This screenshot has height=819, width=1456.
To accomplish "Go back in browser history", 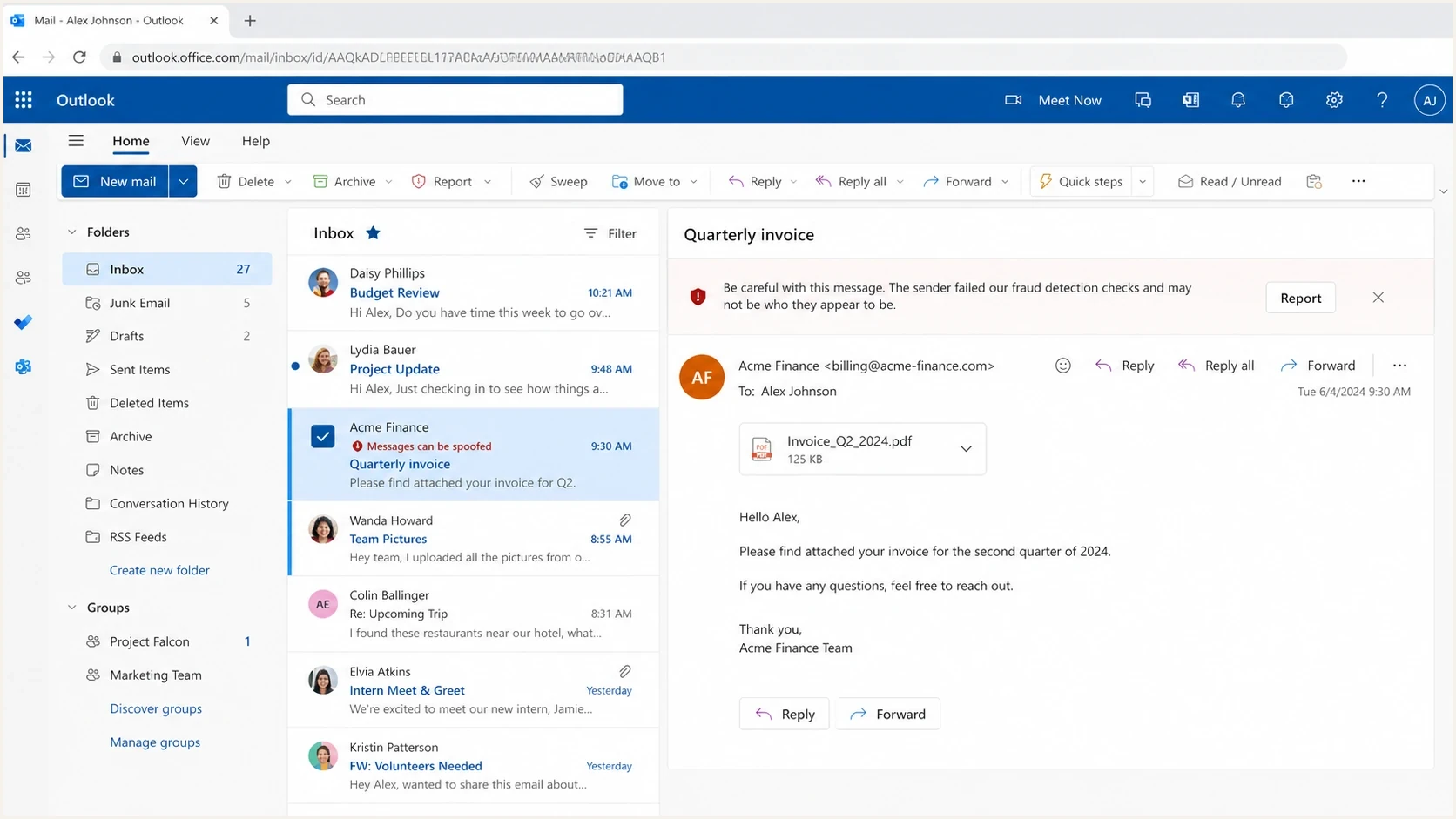I will point(18,57).
